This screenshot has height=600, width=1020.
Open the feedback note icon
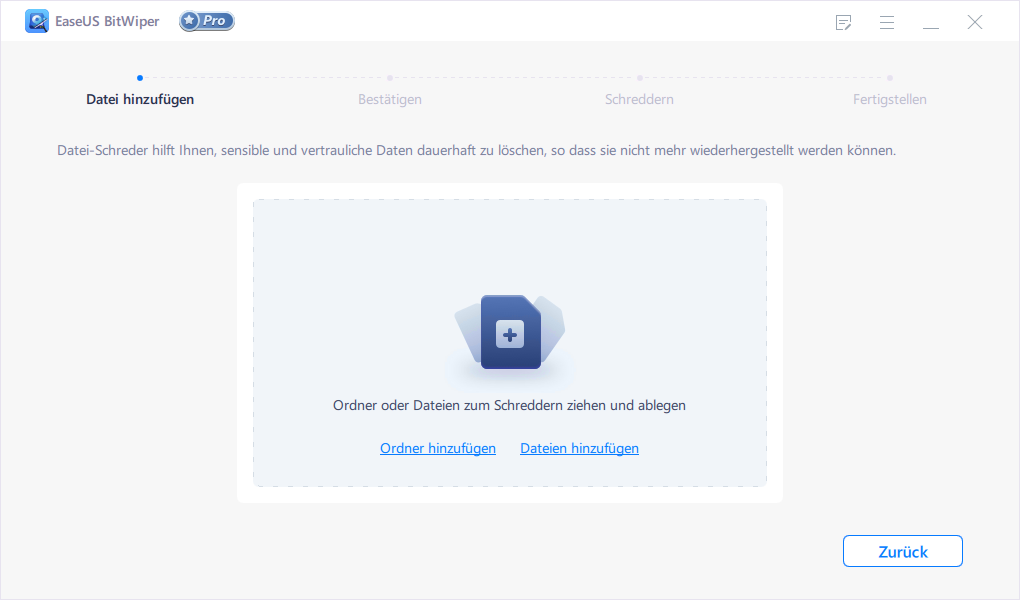tap(843, 22)
